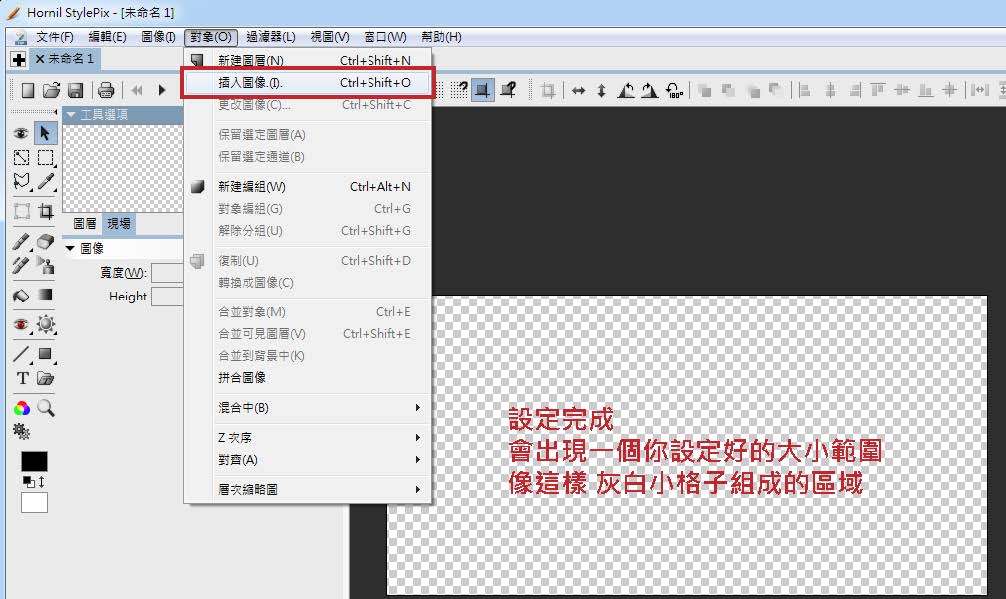Select the clone stamp tool

(x=46, y=265)
